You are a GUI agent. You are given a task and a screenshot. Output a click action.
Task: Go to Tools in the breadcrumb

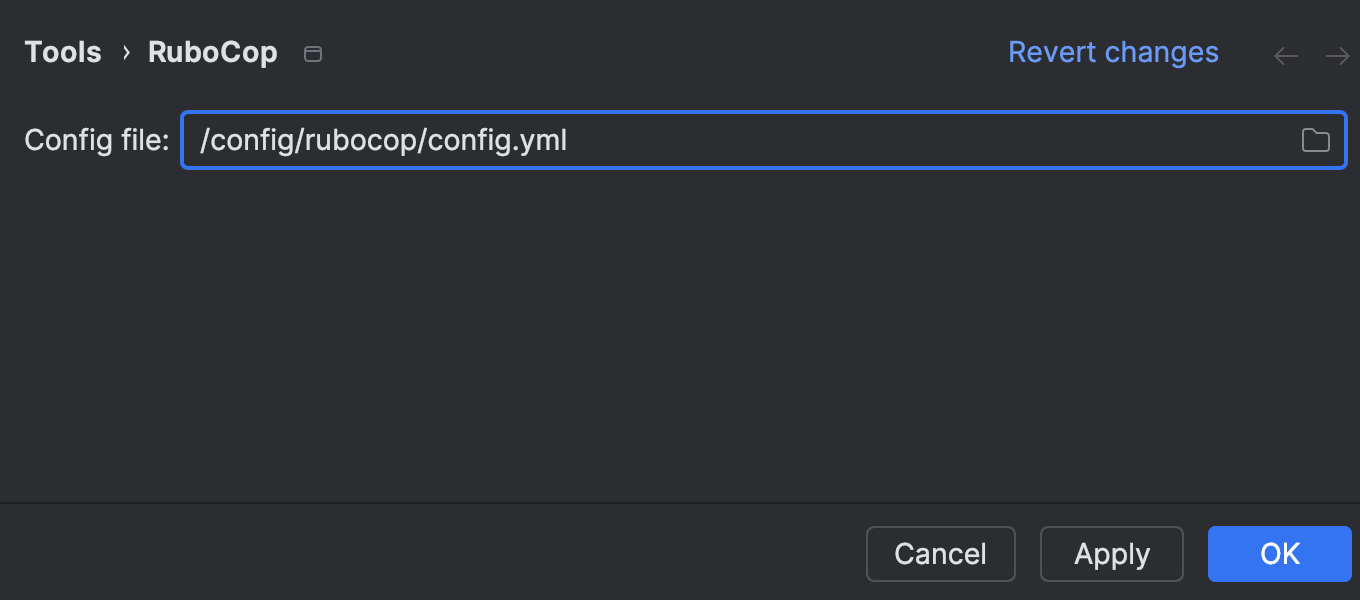[x=63, y=52]
